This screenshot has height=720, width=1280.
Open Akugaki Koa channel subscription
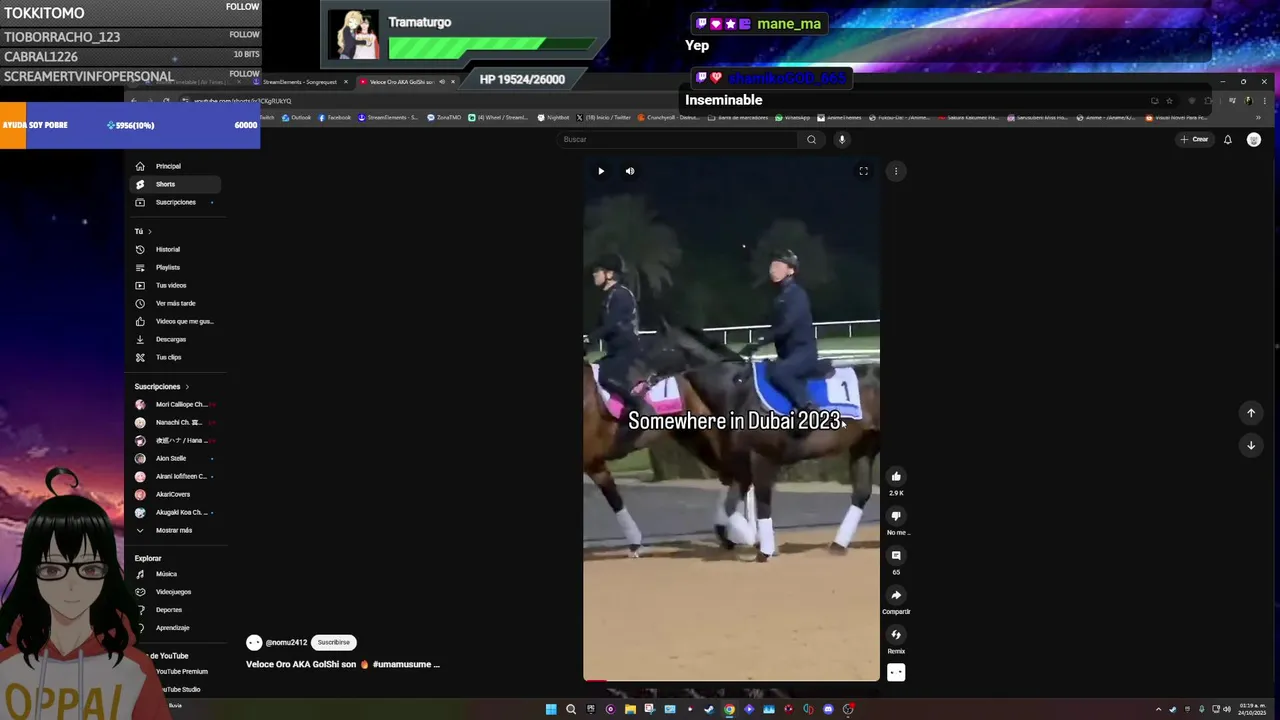[x=176, y=512]
